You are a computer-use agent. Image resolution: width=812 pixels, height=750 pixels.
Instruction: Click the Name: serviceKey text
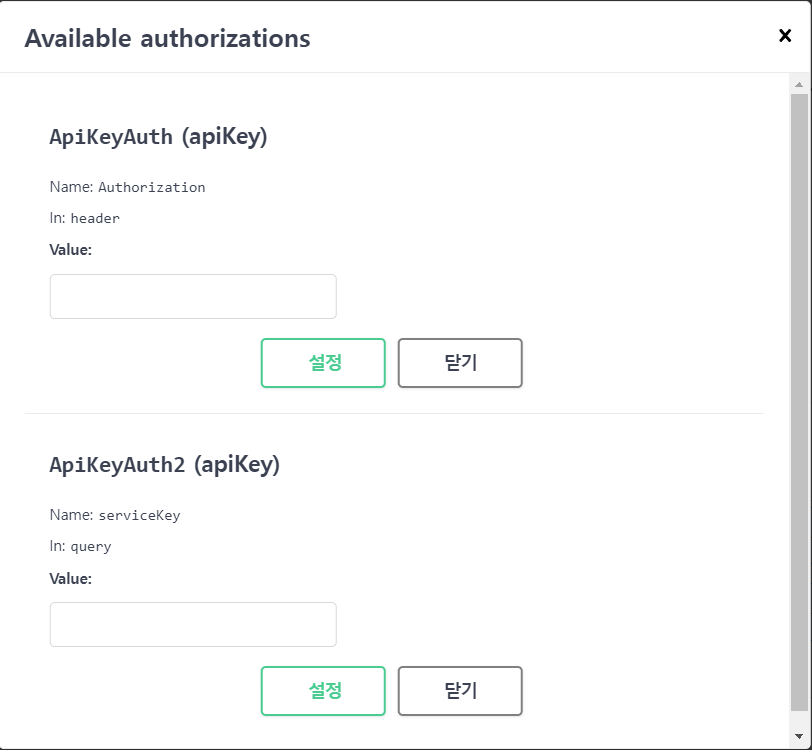115,515
